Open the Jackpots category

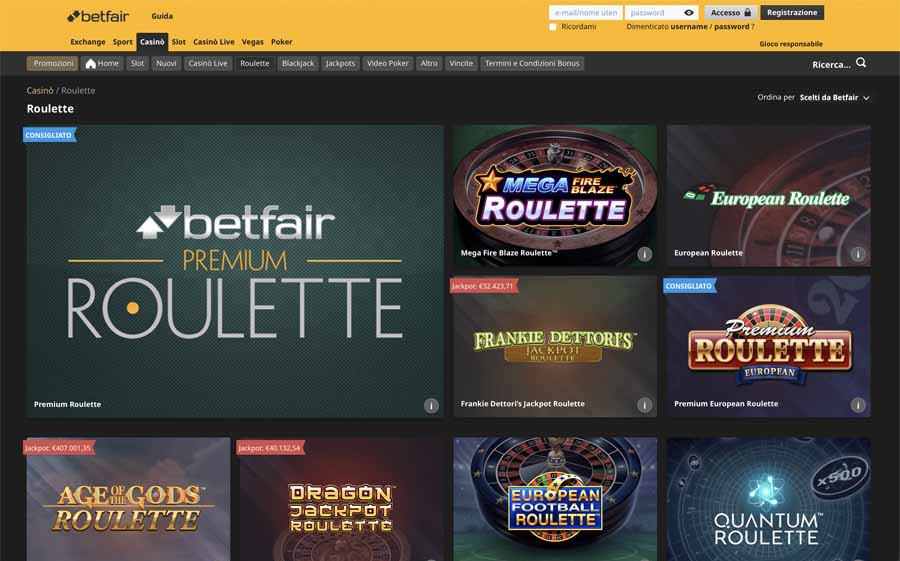pos(340,63)
